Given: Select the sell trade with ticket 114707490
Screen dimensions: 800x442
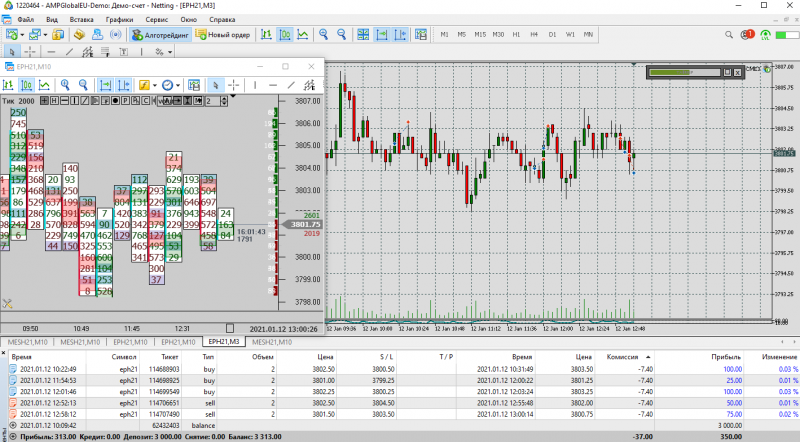Looking at the screenshot, I should pos(403,414).
